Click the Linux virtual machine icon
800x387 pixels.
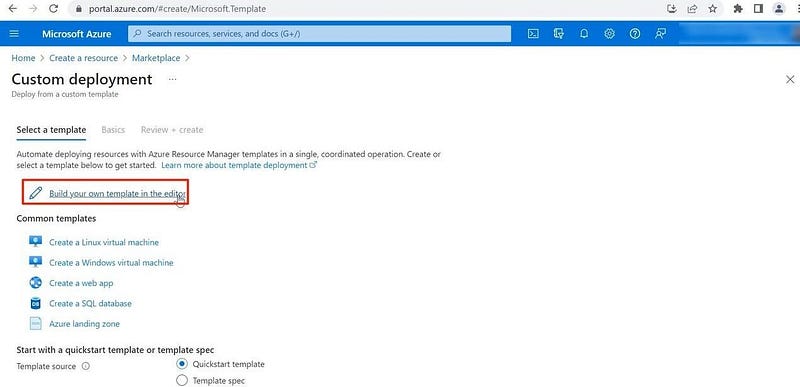[35, 242]
